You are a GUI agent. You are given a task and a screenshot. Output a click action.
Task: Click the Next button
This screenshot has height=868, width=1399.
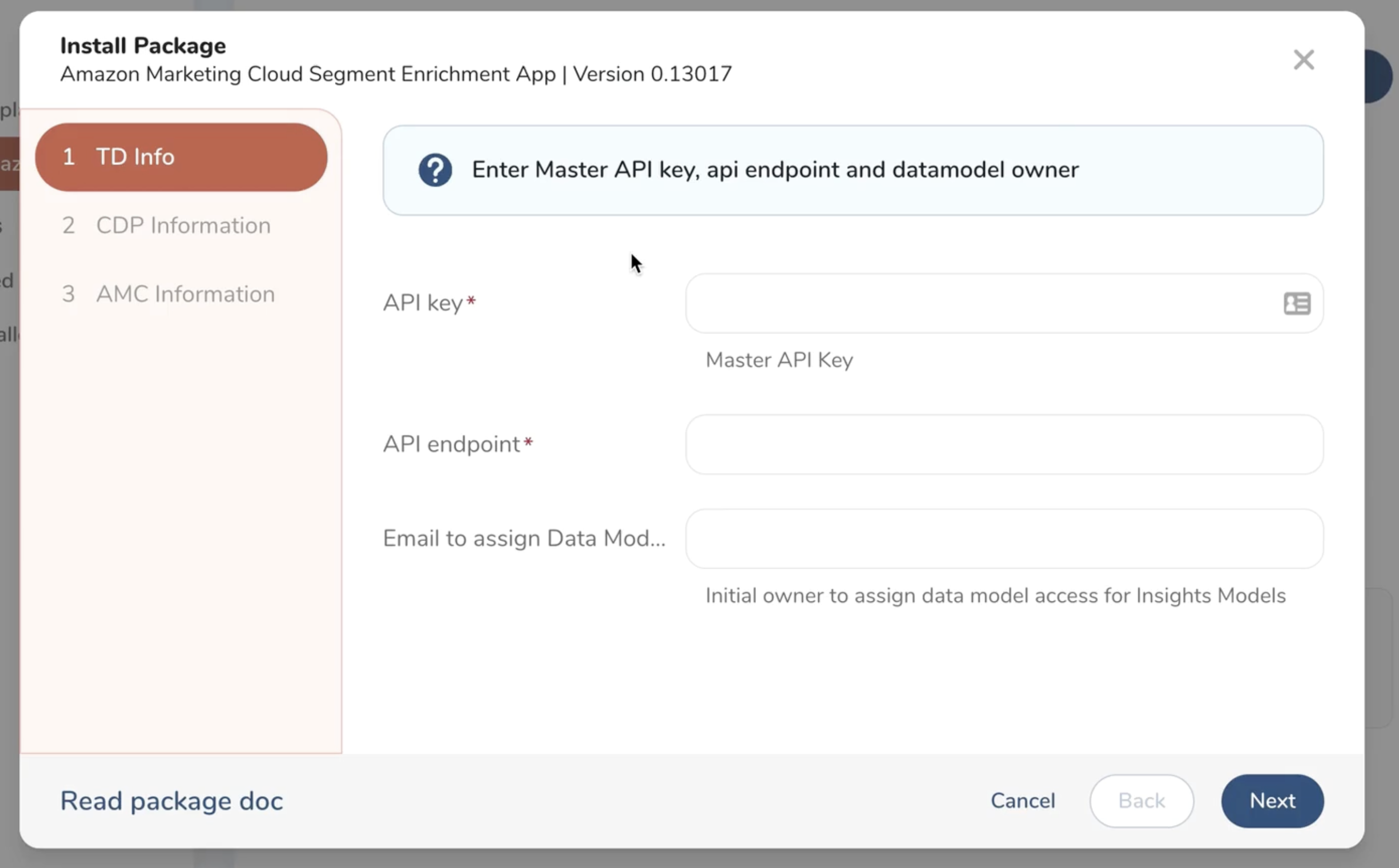(x=1272, y=801)
